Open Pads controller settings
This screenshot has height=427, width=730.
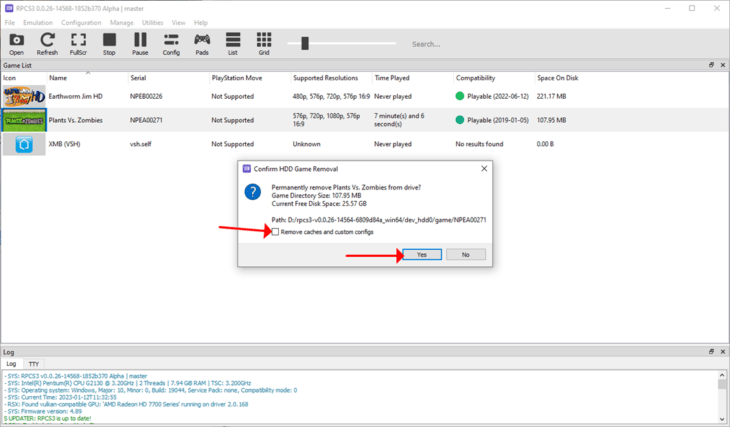pos(202,44)
